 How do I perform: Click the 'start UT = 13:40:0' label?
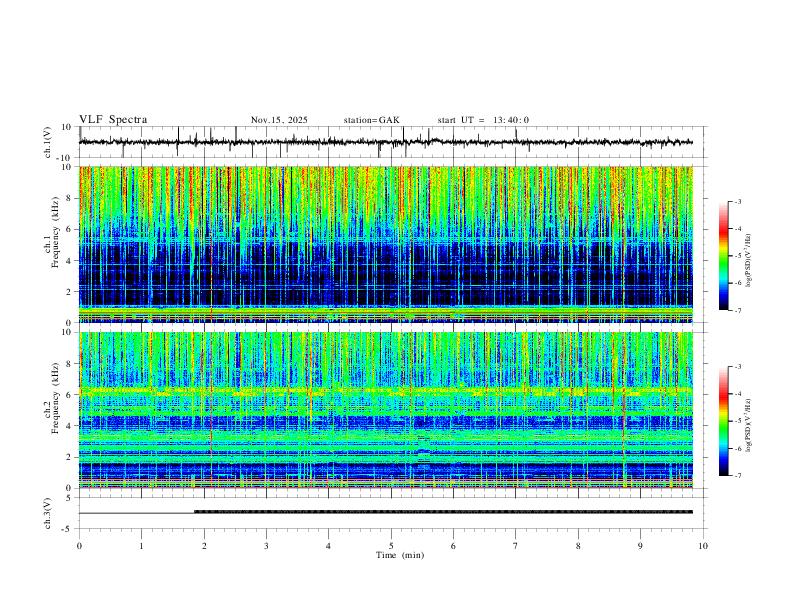[x=483, y=120]
